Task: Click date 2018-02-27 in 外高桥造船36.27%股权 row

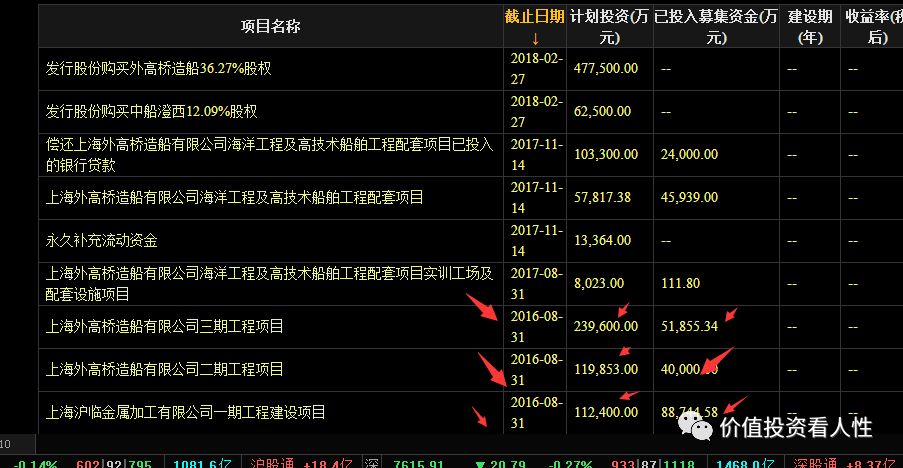Action: tap(536, 69)
